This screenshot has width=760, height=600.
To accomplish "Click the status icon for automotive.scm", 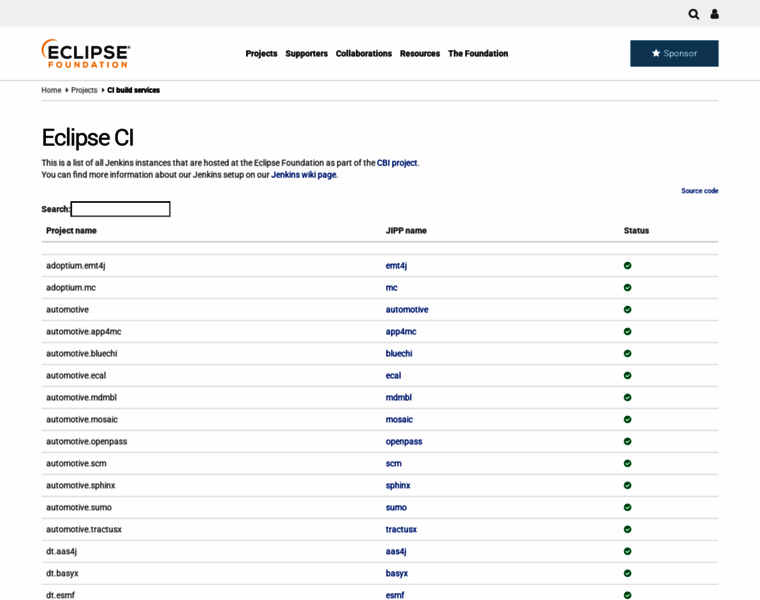I will click(627, 463).
